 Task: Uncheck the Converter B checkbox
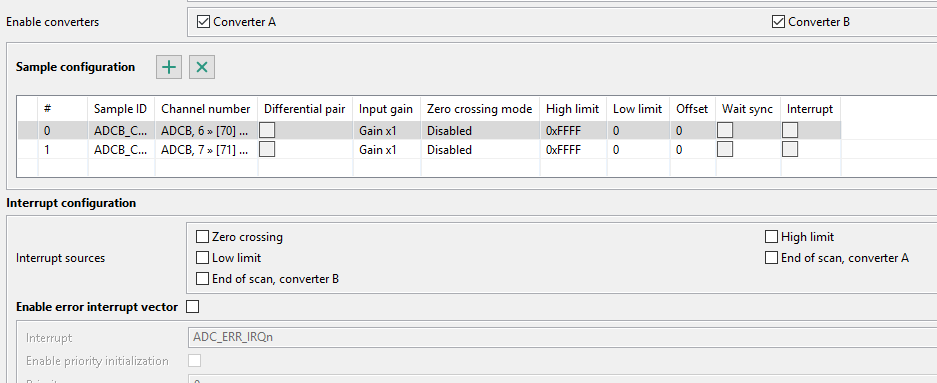pyautogui.click(x=778, y=22)
